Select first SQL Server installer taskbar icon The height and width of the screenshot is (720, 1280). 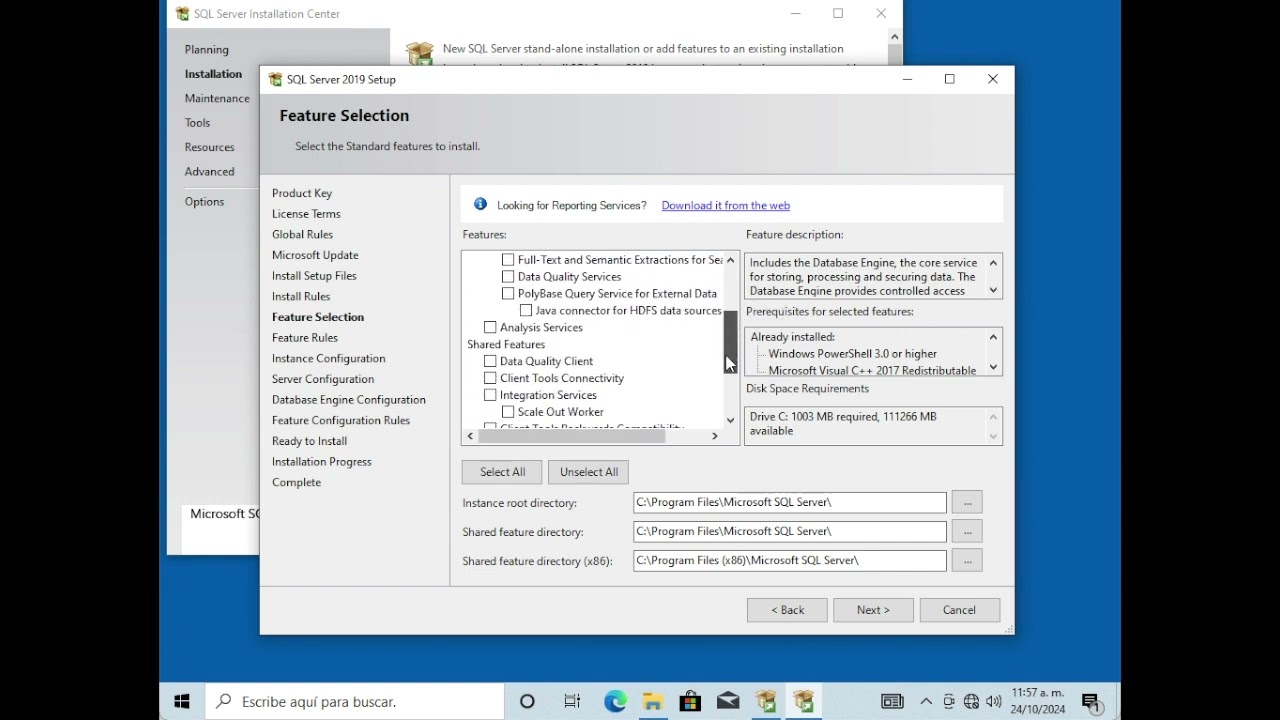(x=766, y=702)
